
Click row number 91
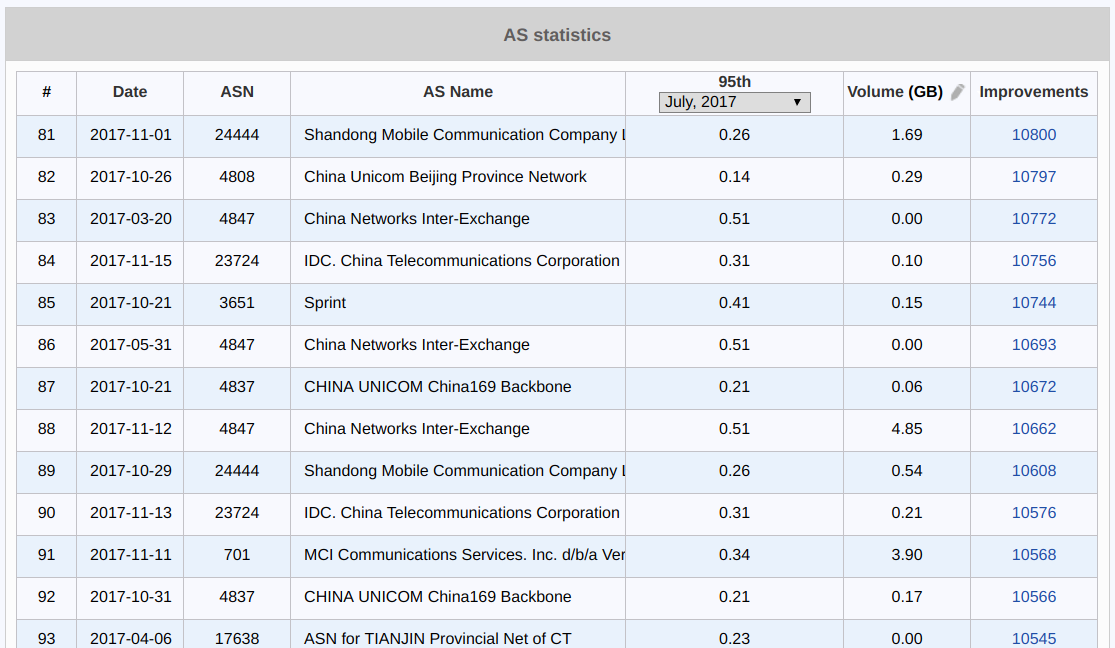coord(46,555)
